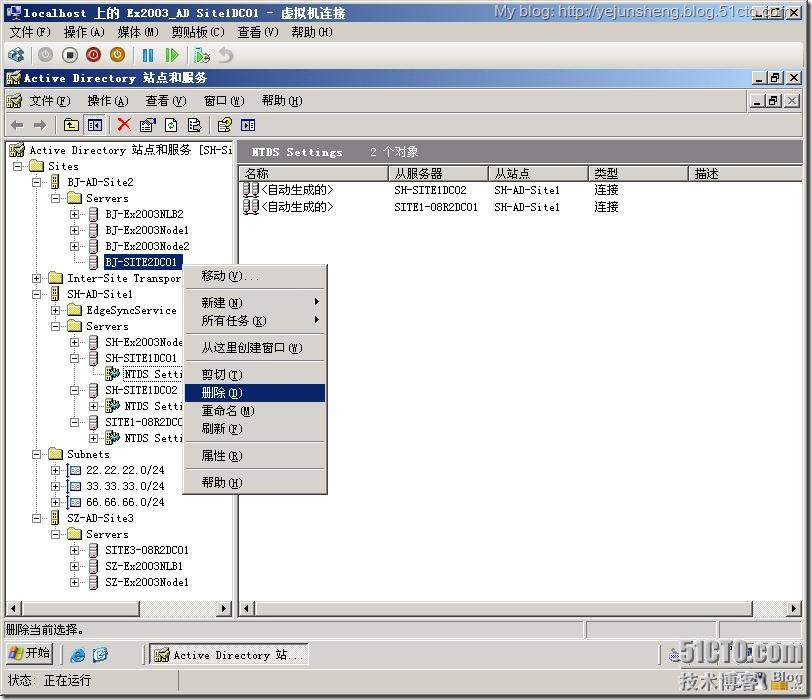Click the tree pane horizontal scrollbar right arrow
This screenshot has width=812, height=700.
224,608
